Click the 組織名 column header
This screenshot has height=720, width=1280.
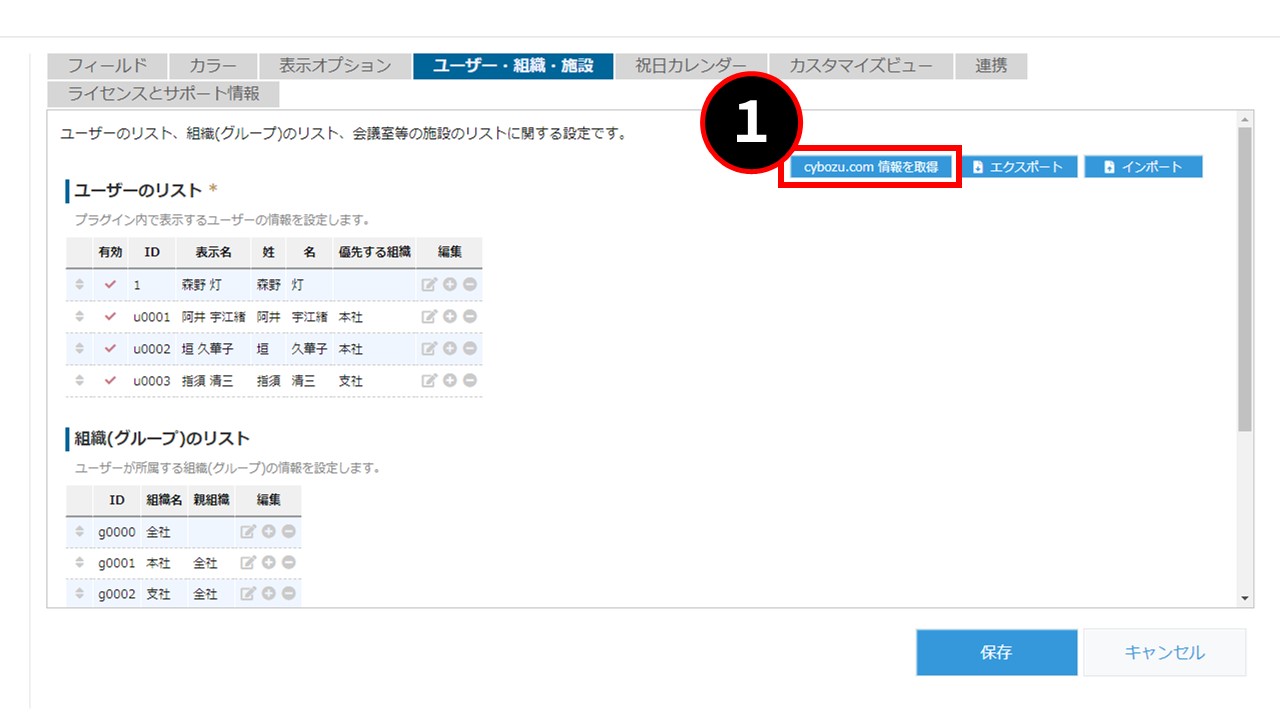(x=164, y=500)
